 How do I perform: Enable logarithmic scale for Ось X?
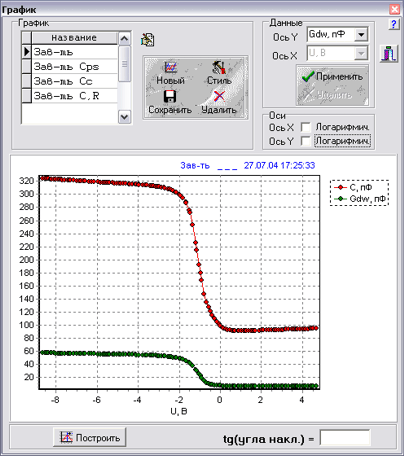click(x=305, y=127)
